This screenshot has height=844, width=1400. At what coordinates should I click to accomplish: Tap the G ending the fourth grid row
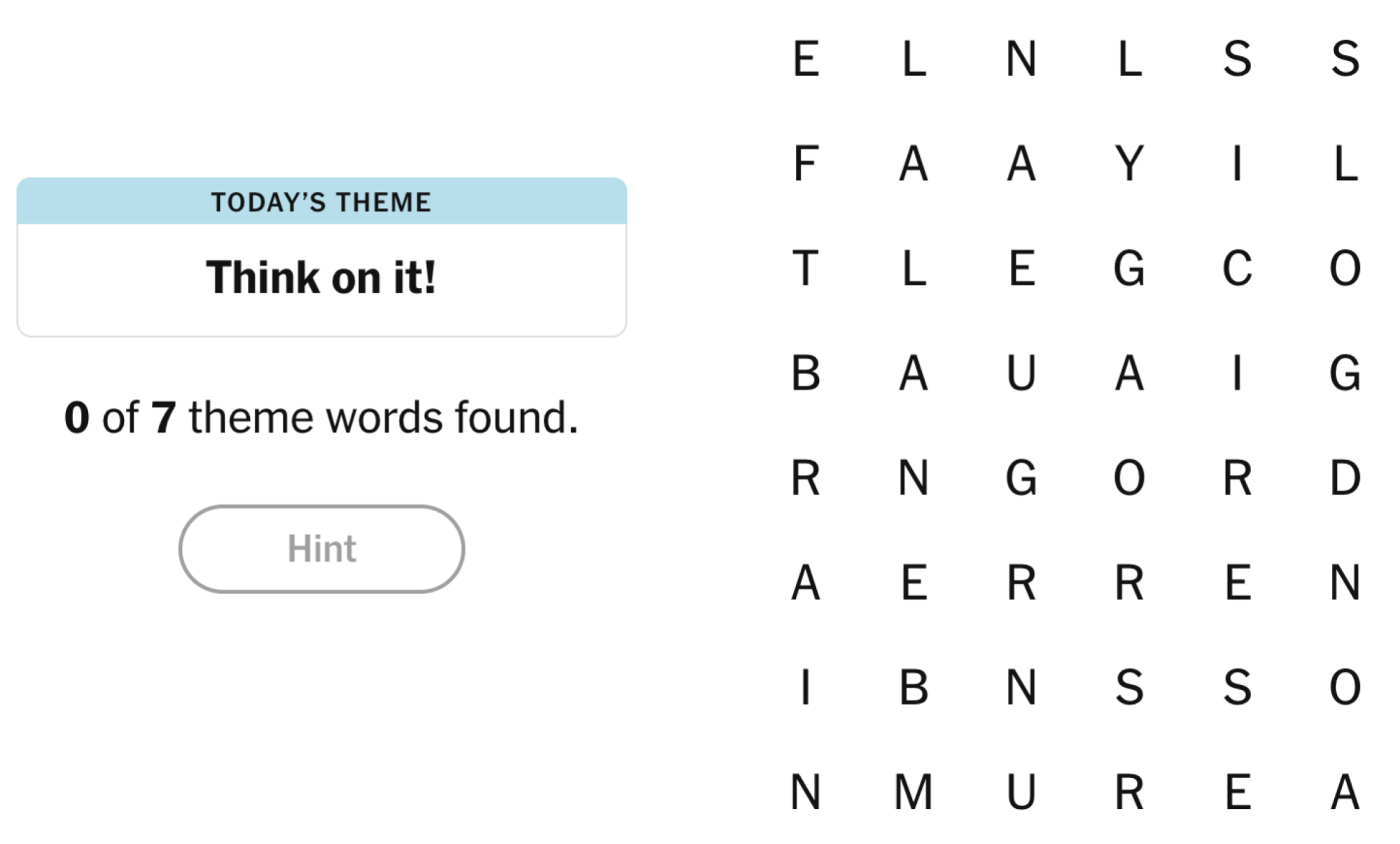coord(1345,373)
